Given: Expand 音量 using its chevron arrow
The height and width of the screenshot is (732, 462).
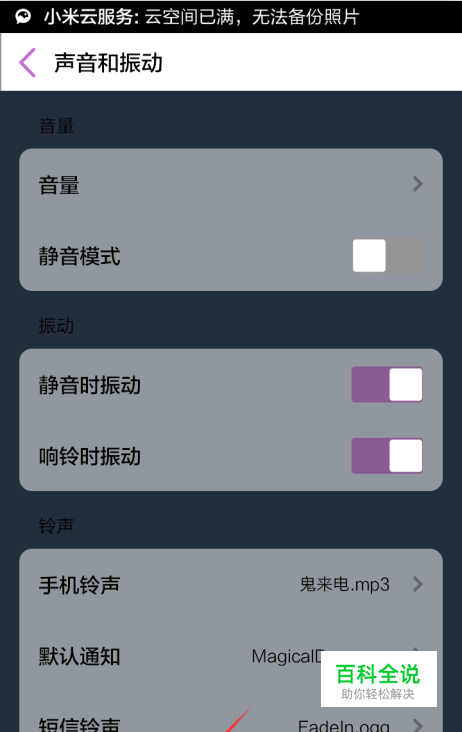Looking at the screenshot, I should tap(418, 184).
